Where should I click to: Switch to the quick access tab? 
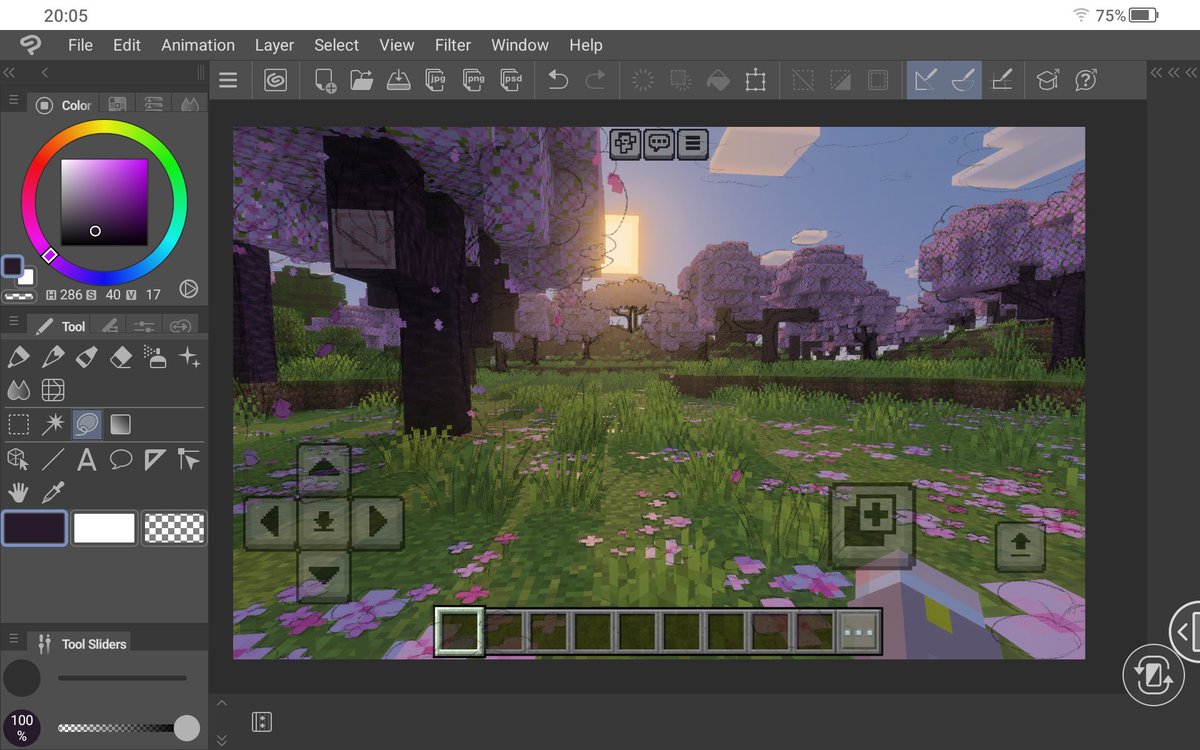coord(180,326)
